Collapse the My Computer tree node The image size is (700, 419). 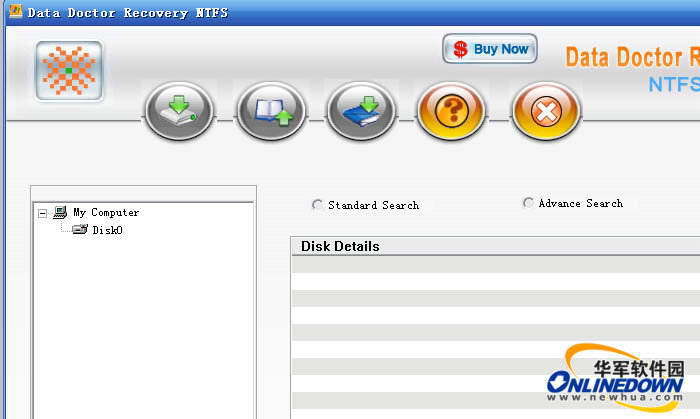pyautogui.click(x=42, y=213)
